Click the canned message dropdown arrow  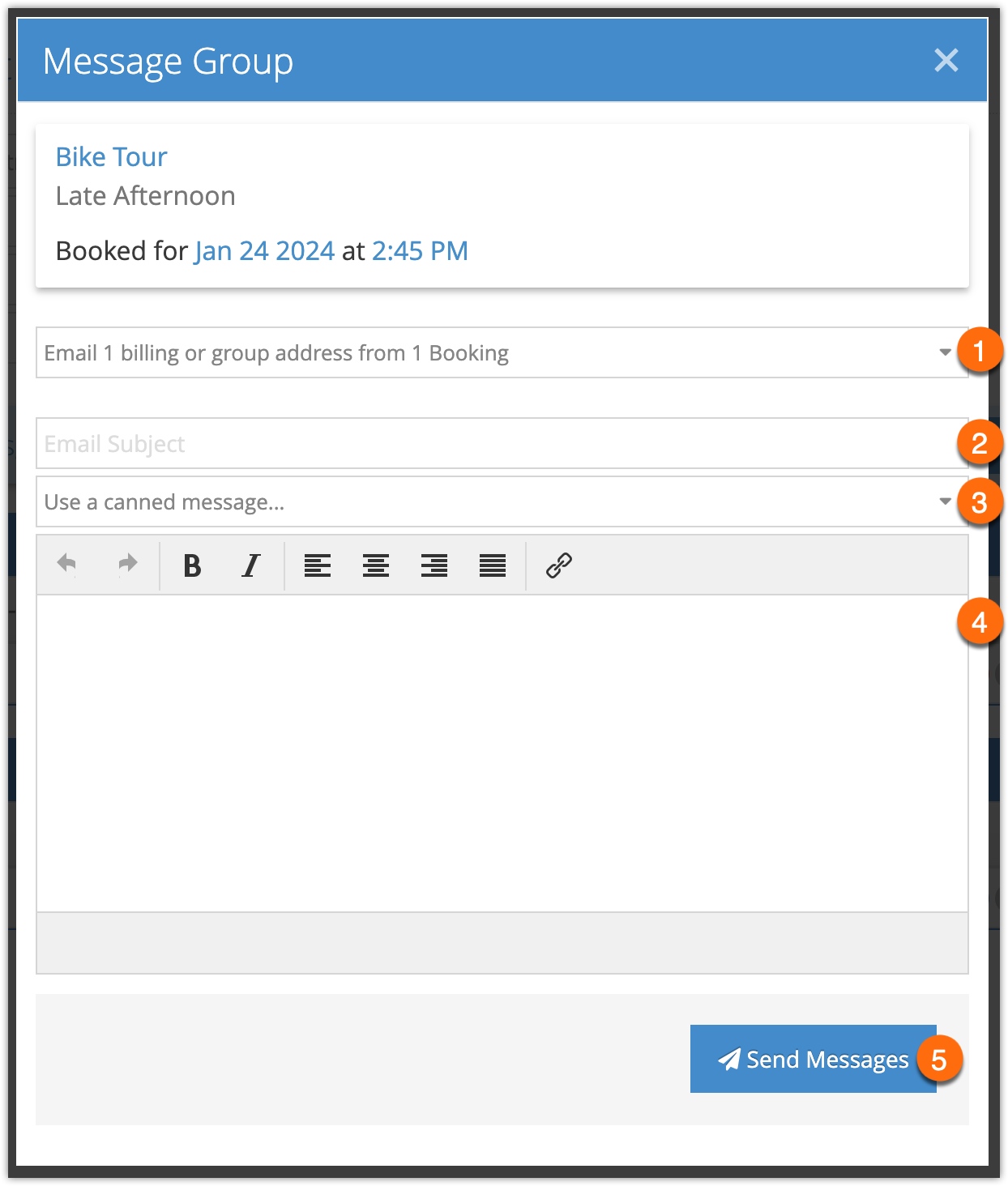coord(945,501)
